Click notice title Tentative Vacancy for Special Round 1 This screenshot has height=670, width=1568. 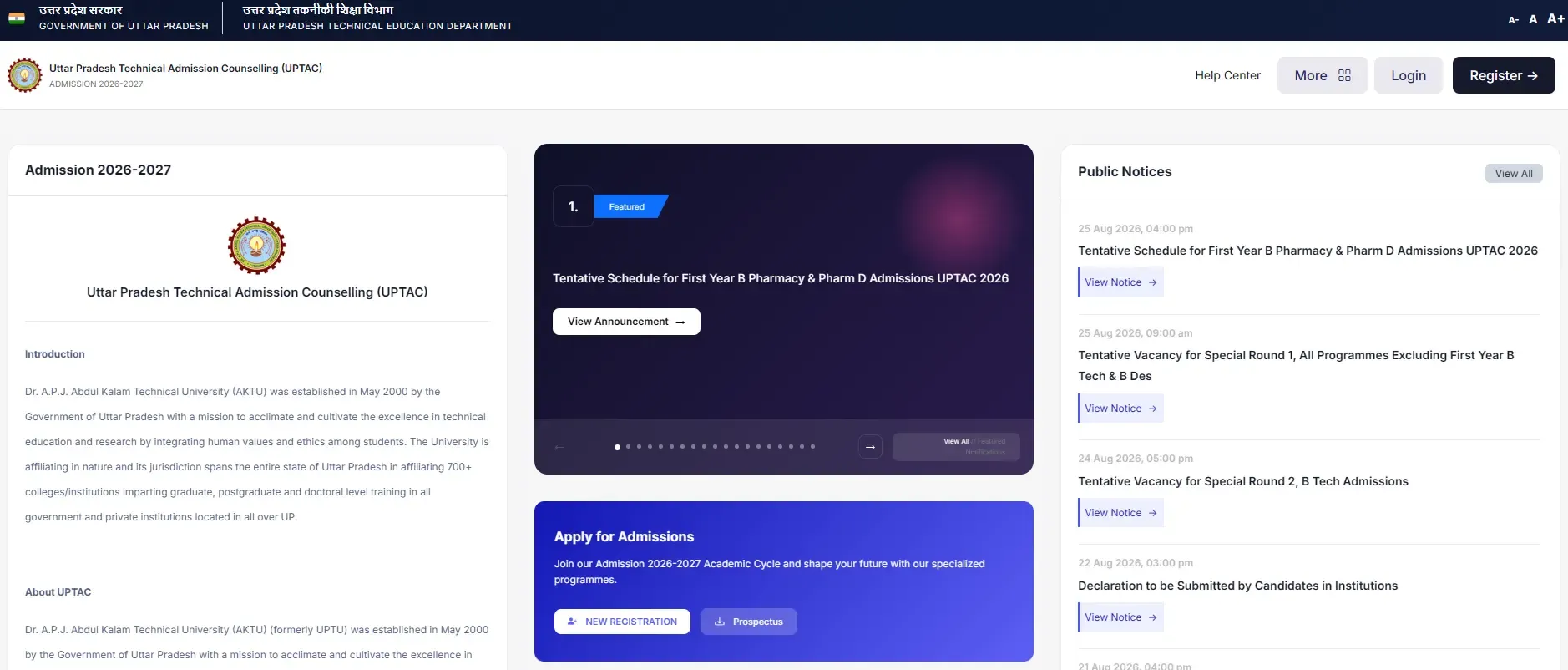click(x=1296, y=365)
